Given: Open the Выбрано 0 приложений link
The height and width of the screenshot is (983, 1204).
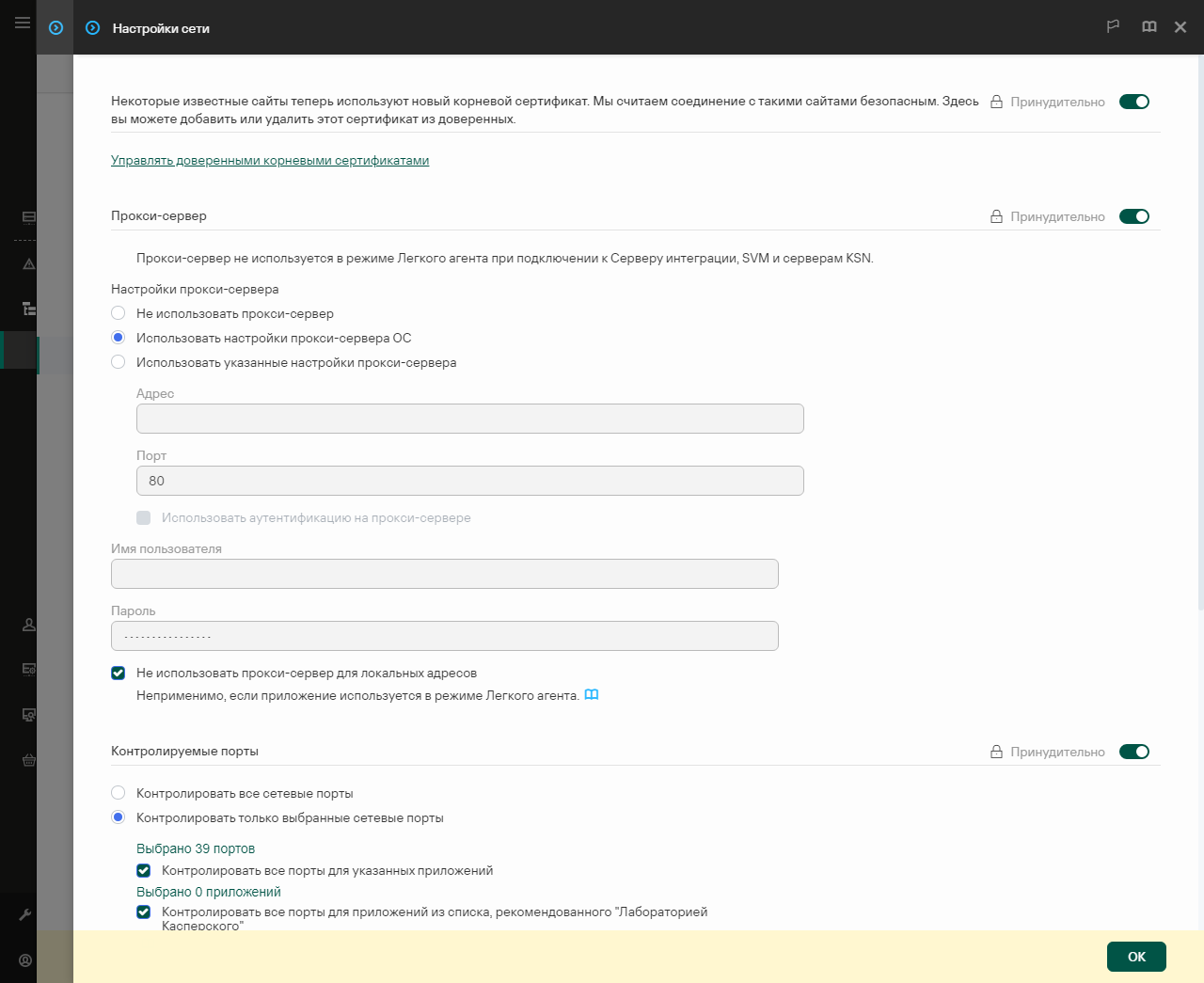Looking at the screenshot, I should [x=209, y=892].
